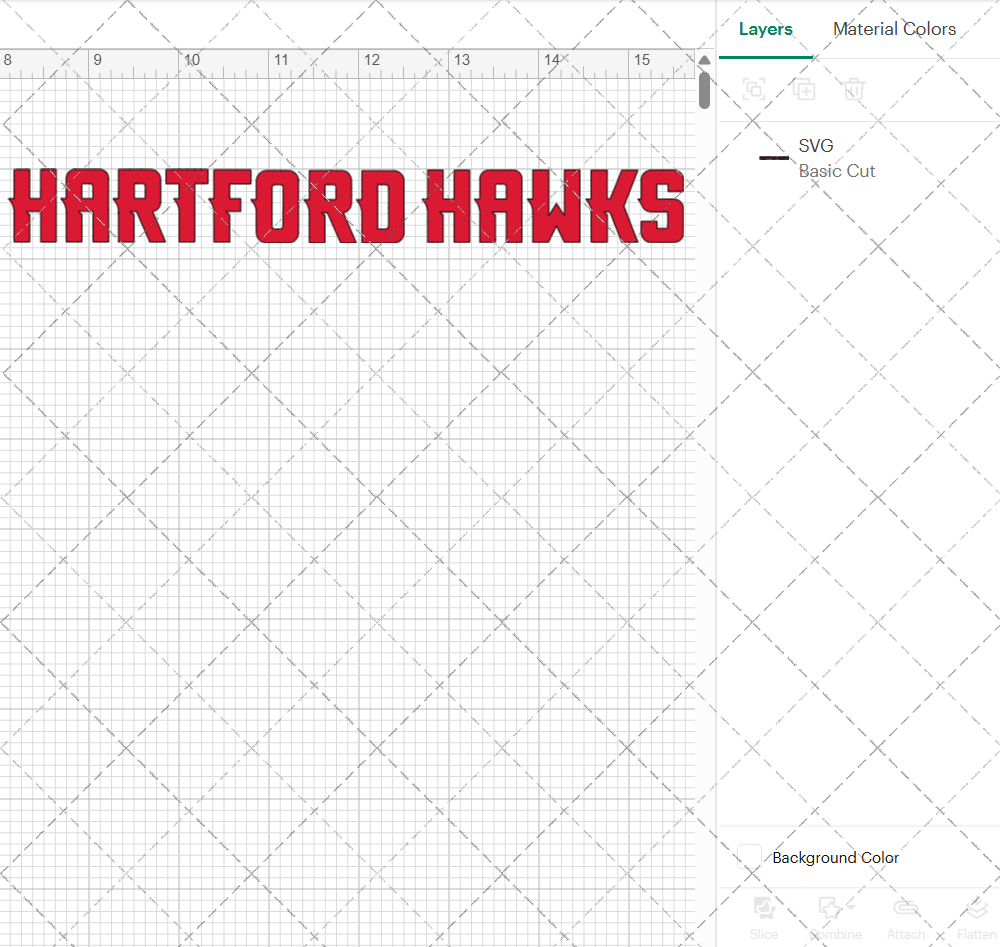Click ruler mark 15

[x=642, y=60]
